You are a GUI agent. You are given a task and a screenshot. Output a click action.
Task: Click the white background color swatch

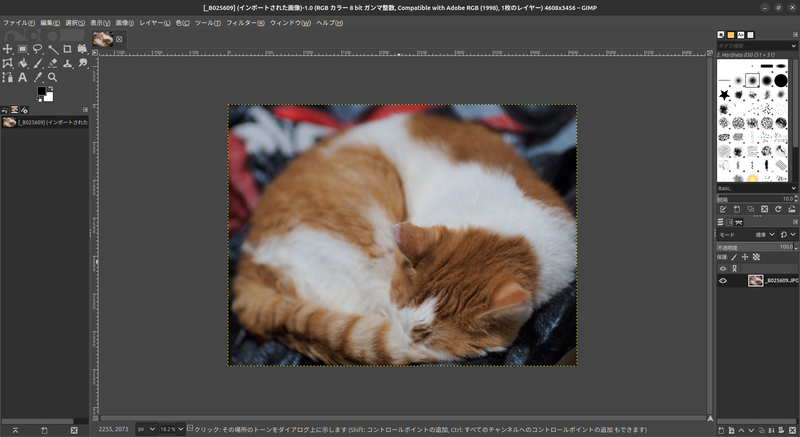coord(49,97)
